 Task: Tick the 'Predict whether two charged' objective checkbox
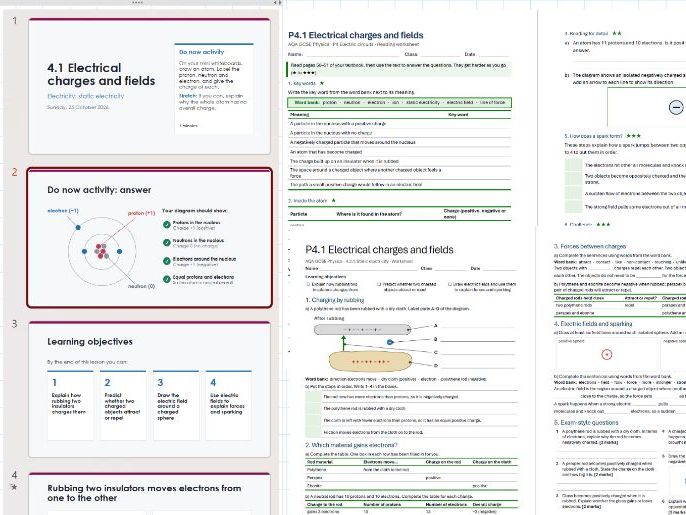tap(379, 284)
